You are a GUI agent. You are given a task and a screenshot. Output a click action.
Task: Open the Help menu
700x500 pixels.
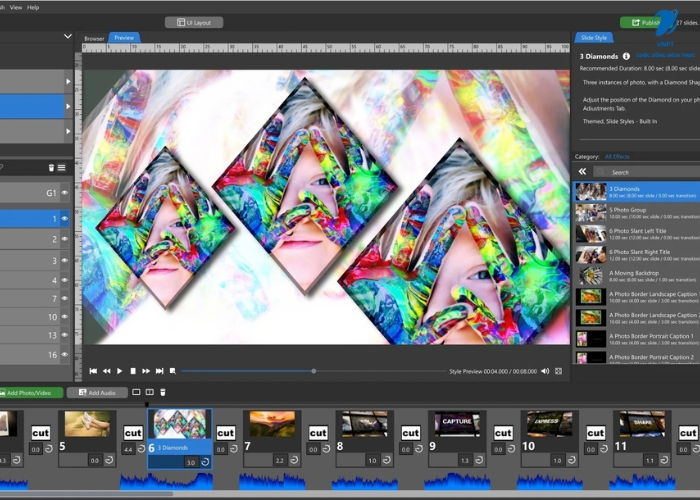pos(33,7)
